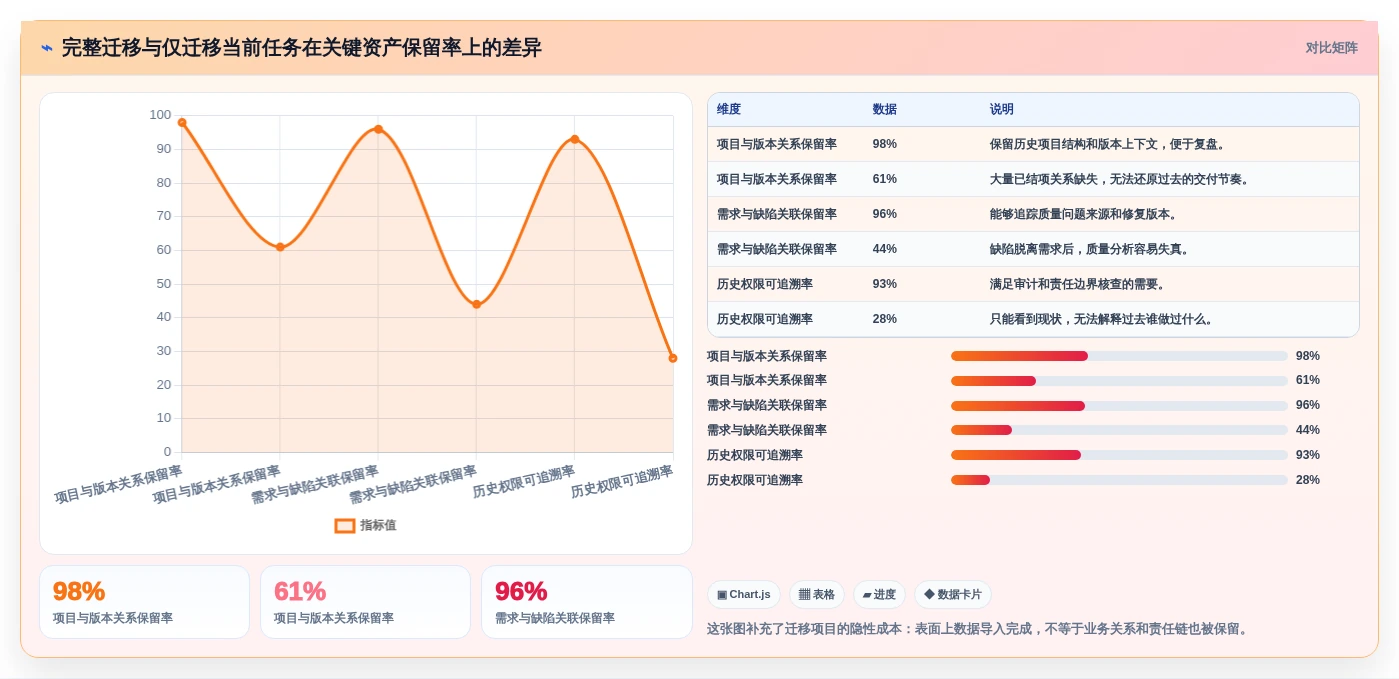Select the title 完整迁移与仅迁移当前任务在关键资产保留率上的差异

301,48
